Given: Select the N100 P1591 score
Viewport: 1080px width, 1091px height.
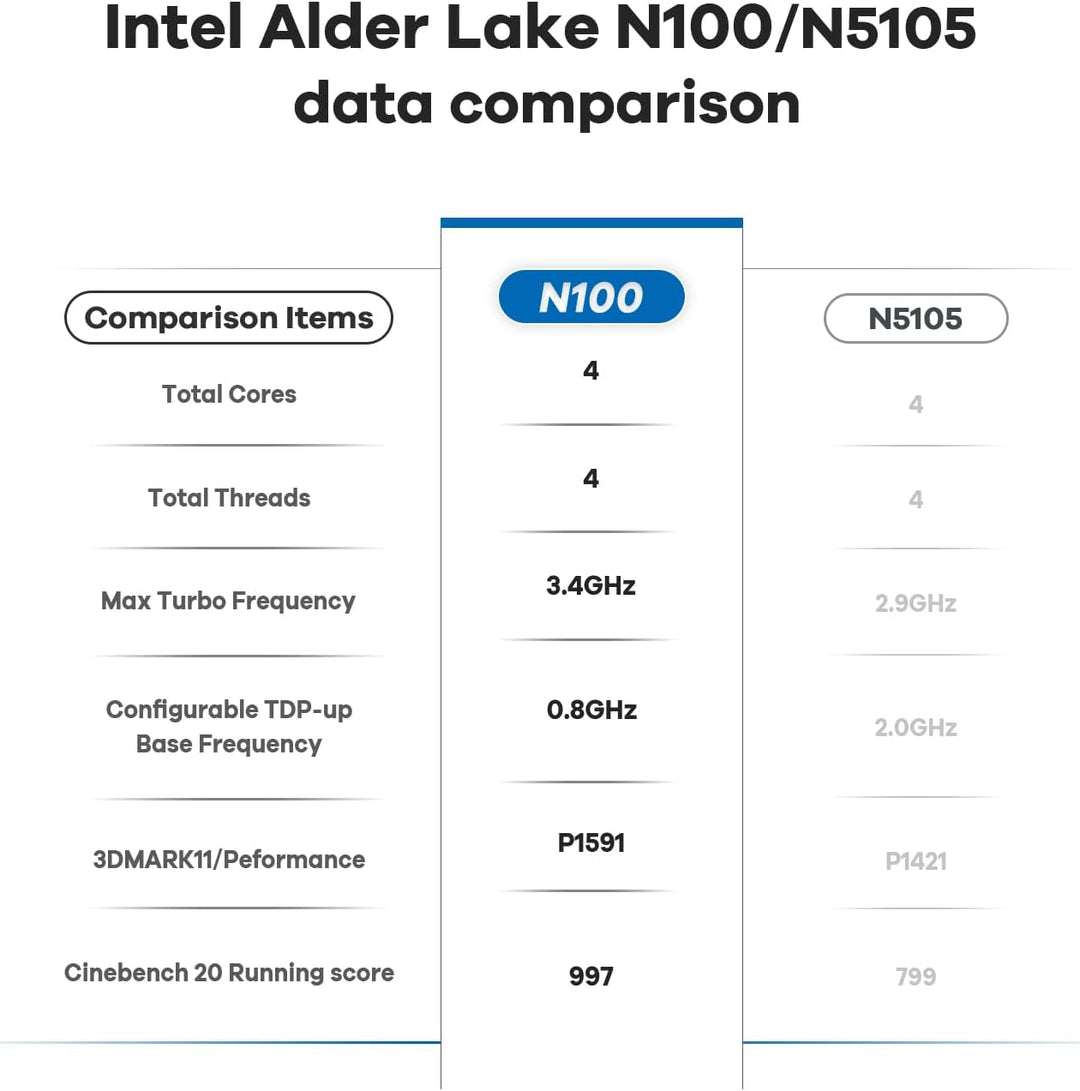Looking at the screenshot, I should tap(591, 843).
